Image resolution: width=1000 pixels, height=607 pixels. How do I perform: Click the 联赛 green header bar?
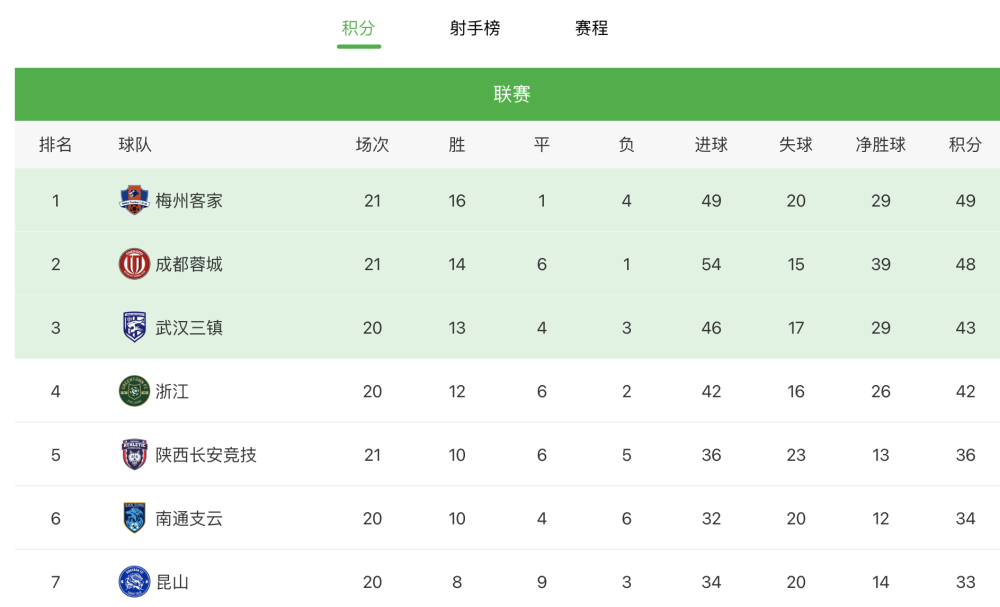[x=507, y=94]
